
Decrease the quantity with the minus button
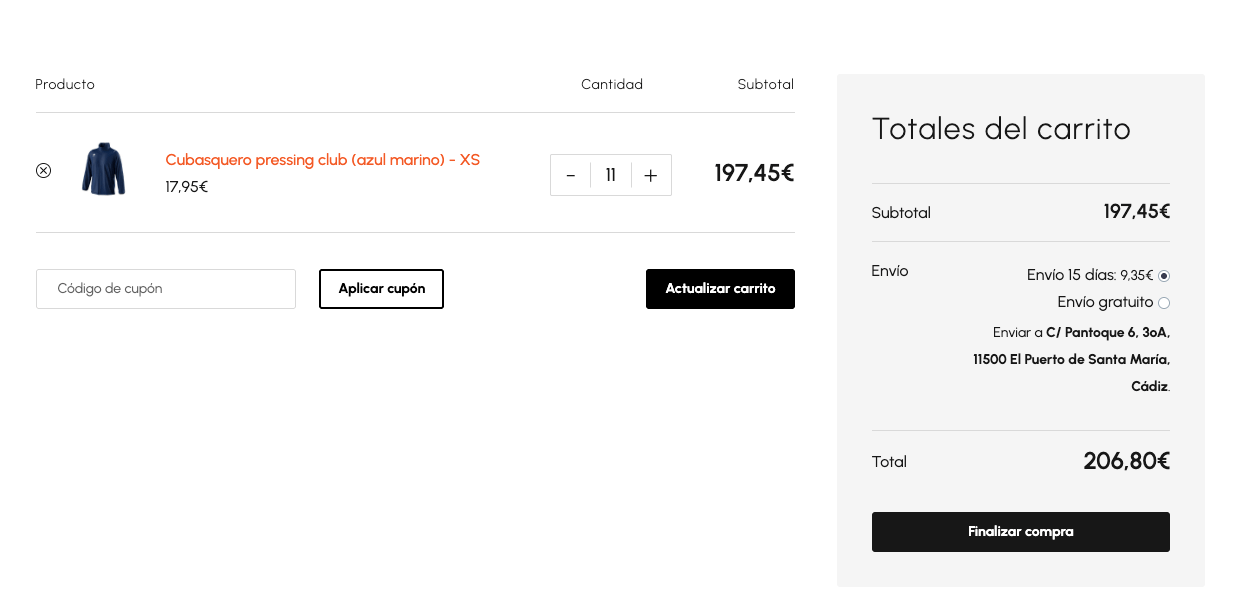[x=571, y=175]
